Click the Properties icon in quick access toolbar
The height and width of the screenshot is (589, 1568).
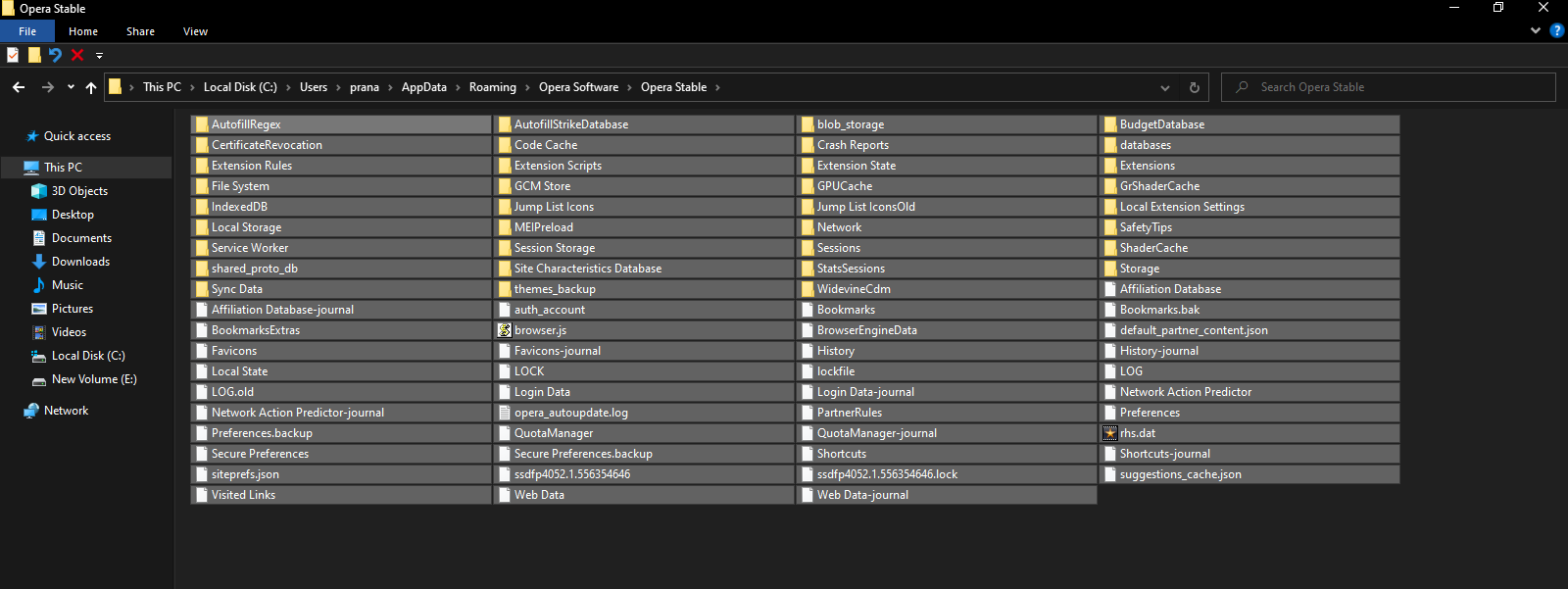pyautogui.click(x=13, y=55)
